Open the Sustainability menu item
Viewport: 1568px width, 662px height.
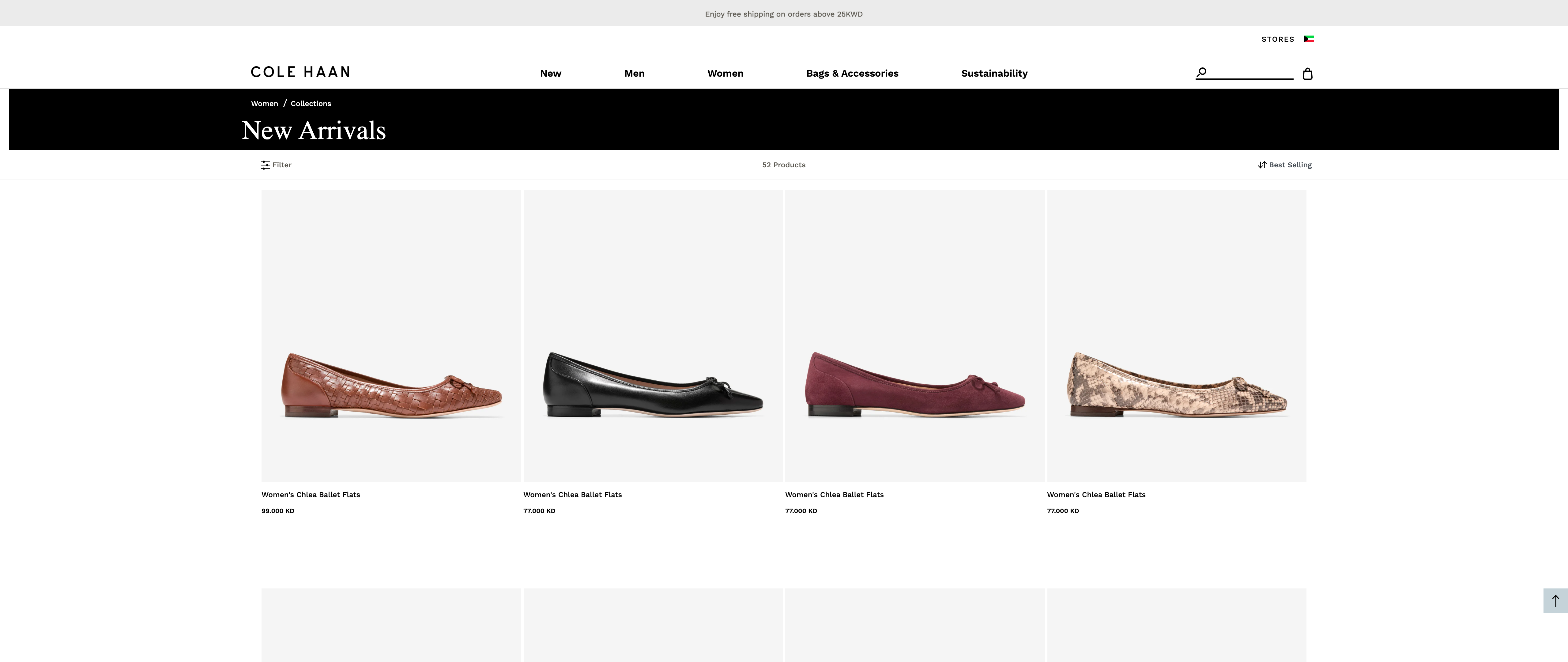click(993, 73)
